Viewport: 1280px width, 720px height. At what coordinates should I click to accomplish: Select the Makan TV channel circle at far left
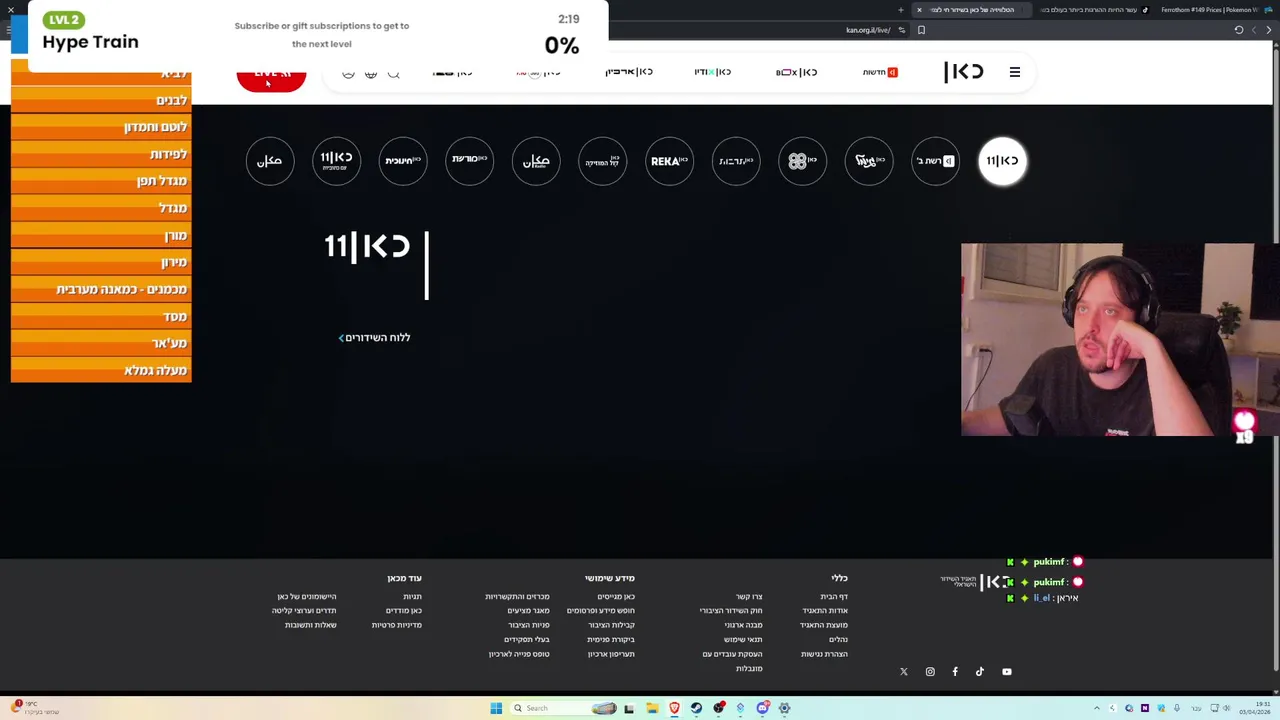tap(270, 161)
